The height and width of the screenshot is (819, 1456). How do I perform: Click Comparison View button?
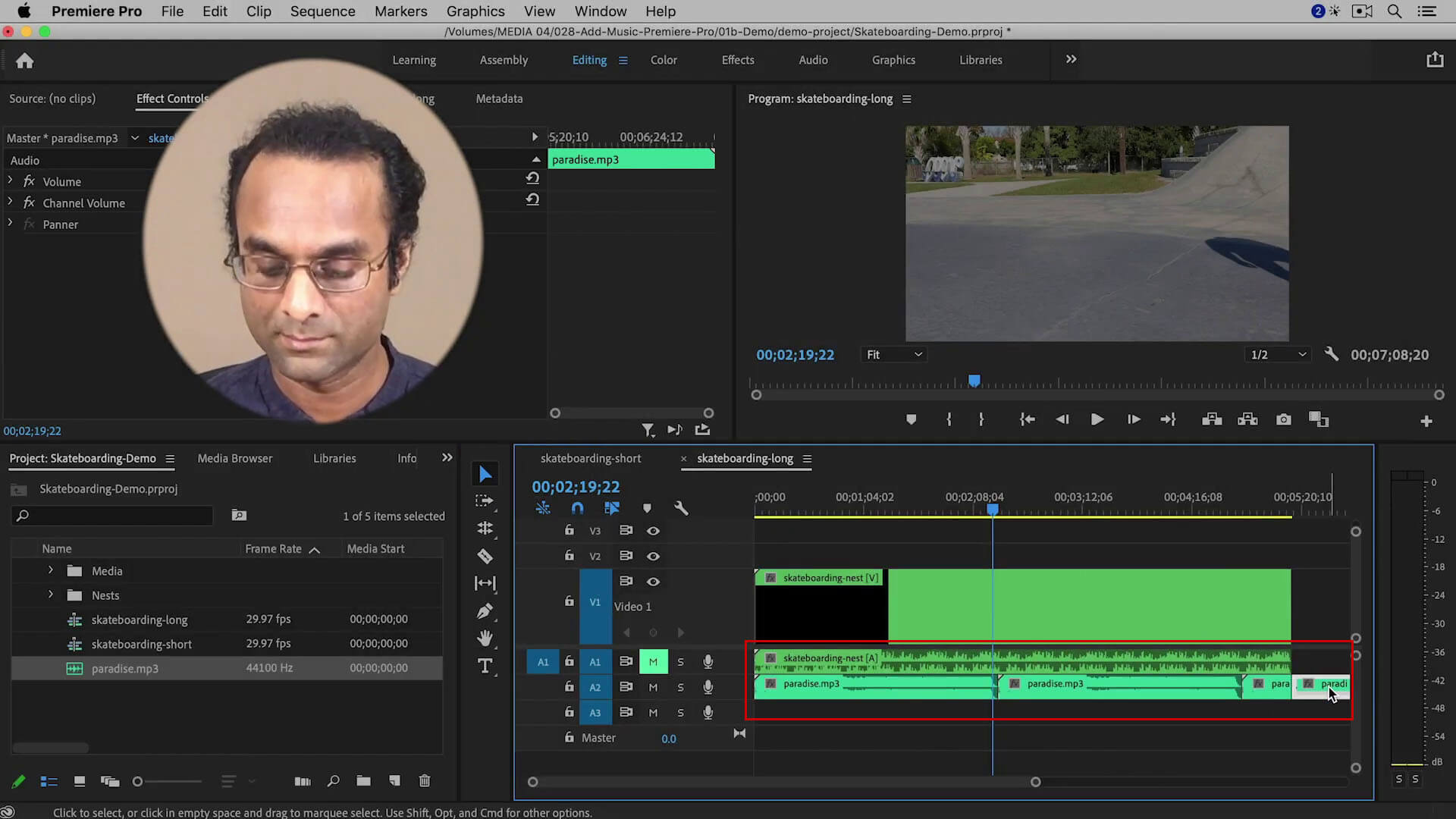(1319, 419)
